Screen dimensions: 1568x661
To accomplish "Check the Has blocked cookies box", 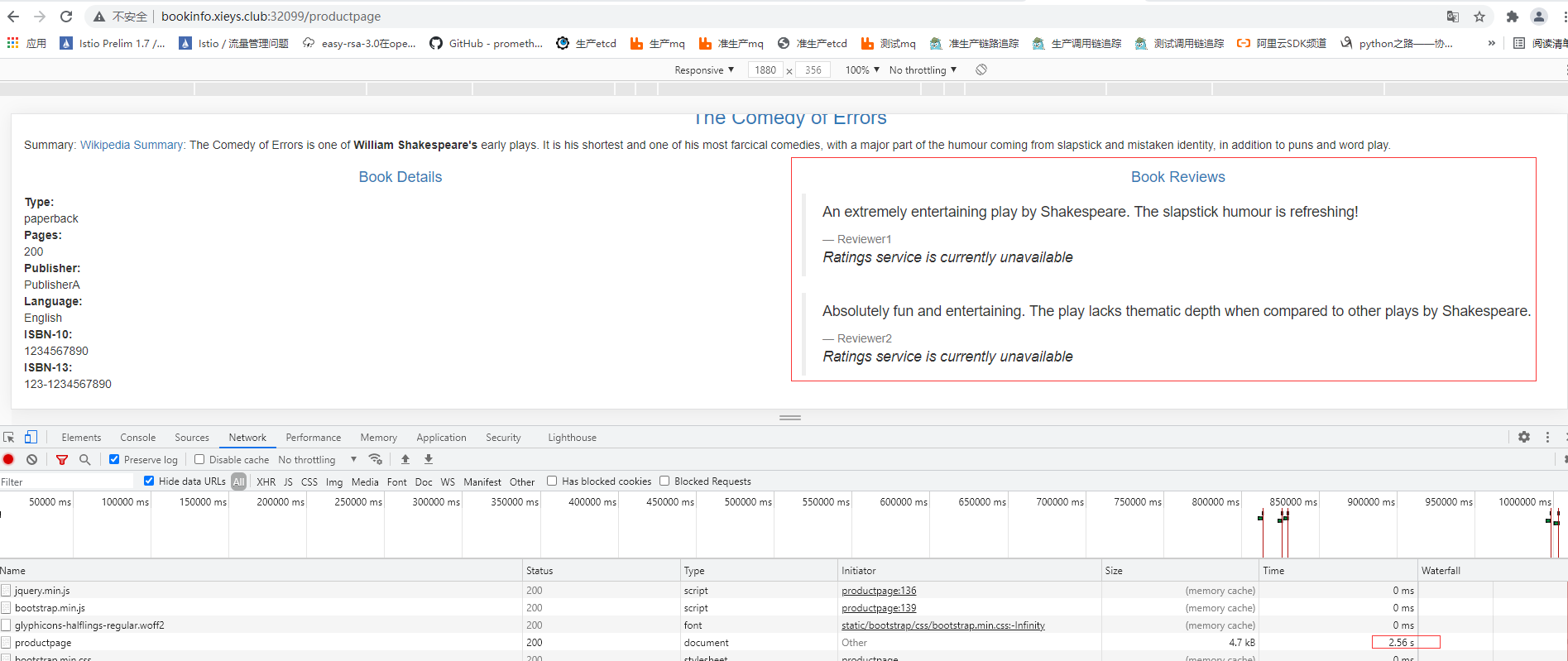I will pos(552,481).
